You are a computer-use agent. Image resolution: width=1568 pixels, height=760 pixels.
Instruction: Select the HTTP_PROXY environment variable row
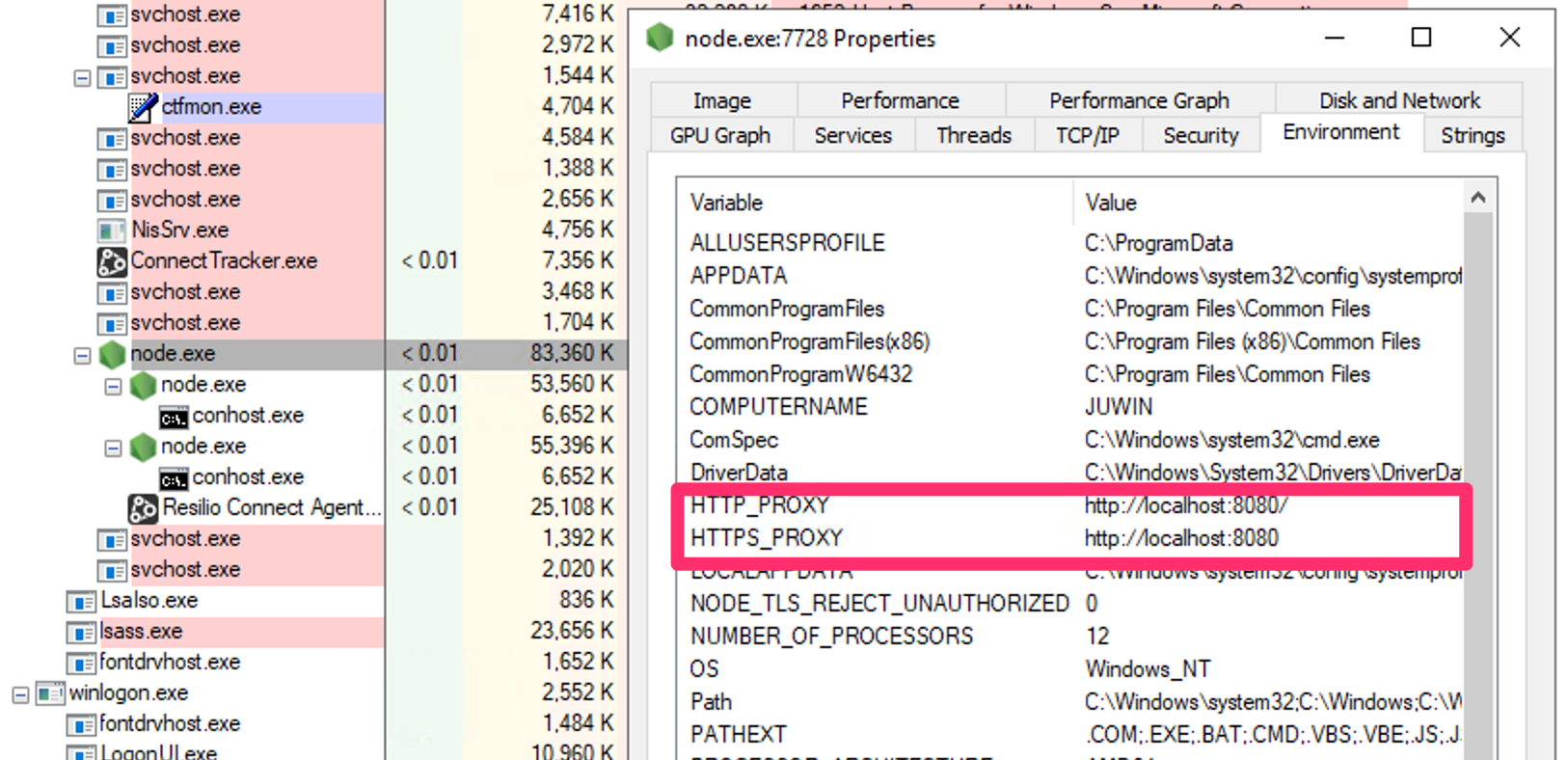tap(760, 505)
